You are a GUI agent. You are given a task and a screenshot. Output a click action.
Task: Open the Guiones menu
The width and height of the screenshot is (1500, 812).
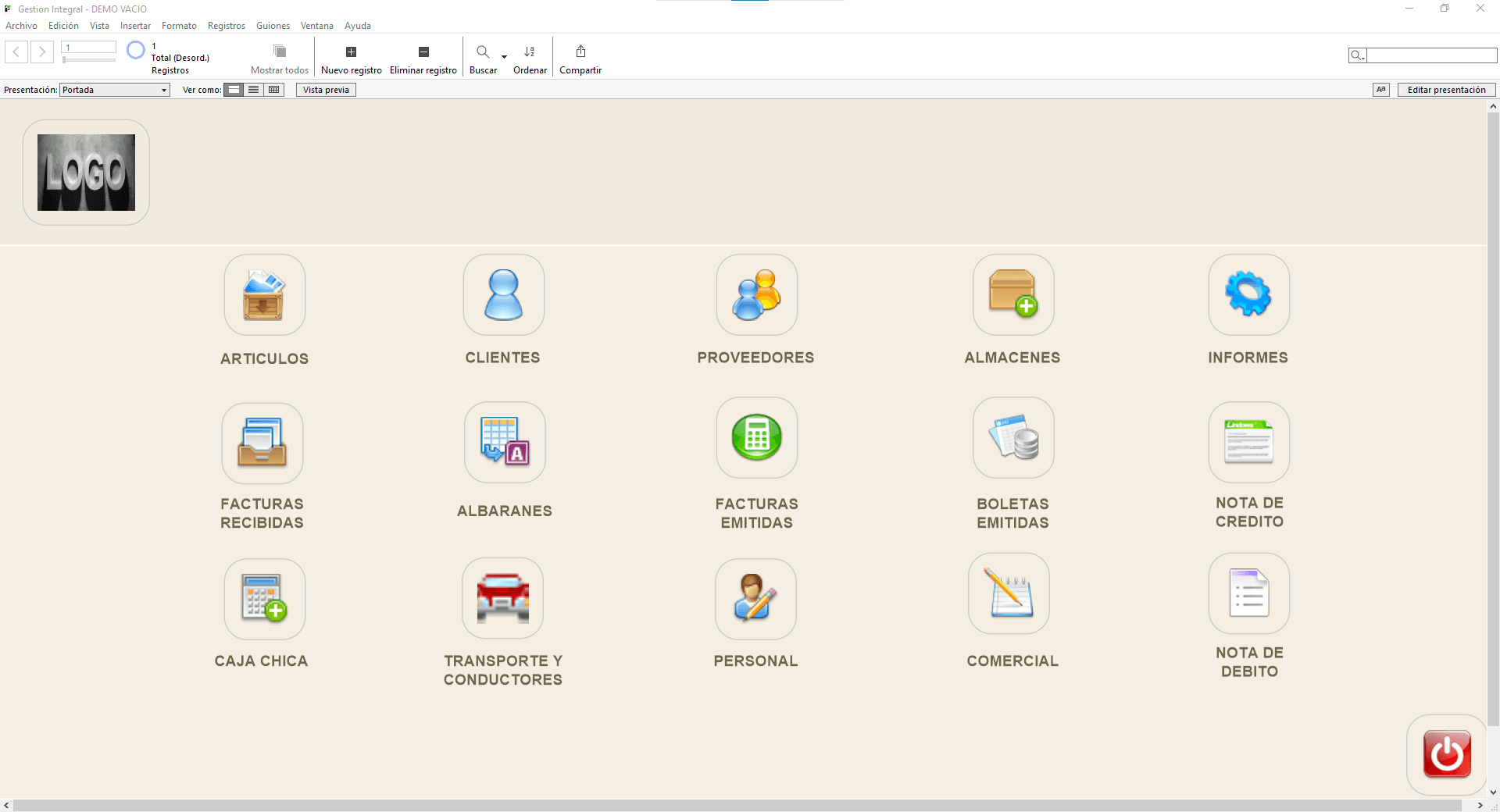273,26
